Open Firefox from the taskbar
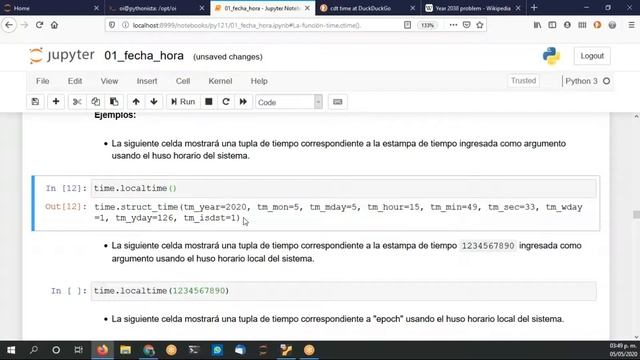 pyautogui.click(x=102, y=350)
